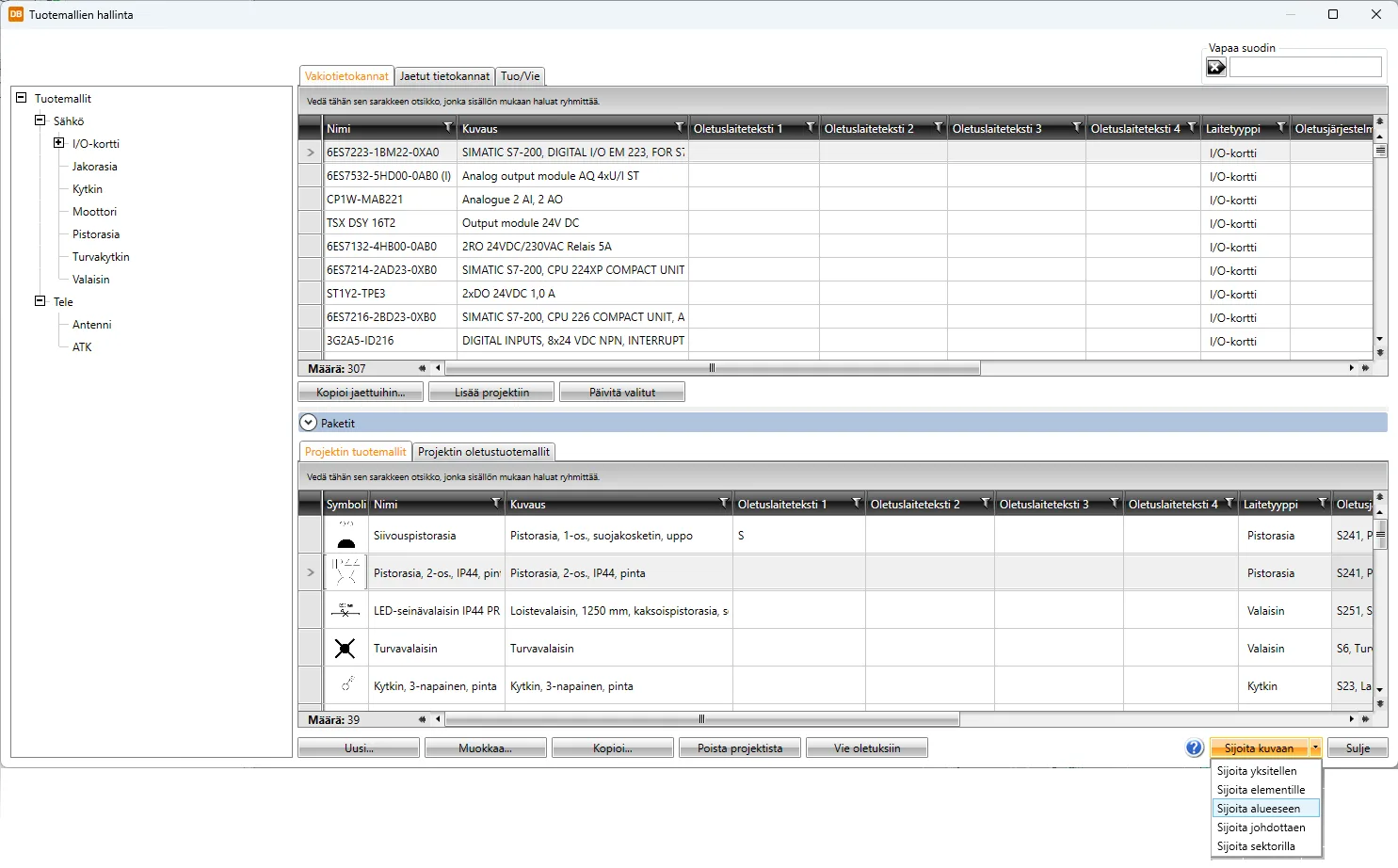Click filter icon in lower Oletuslaiteteksti 1 header
1398x868 pixels.
(x=856, y=504)
